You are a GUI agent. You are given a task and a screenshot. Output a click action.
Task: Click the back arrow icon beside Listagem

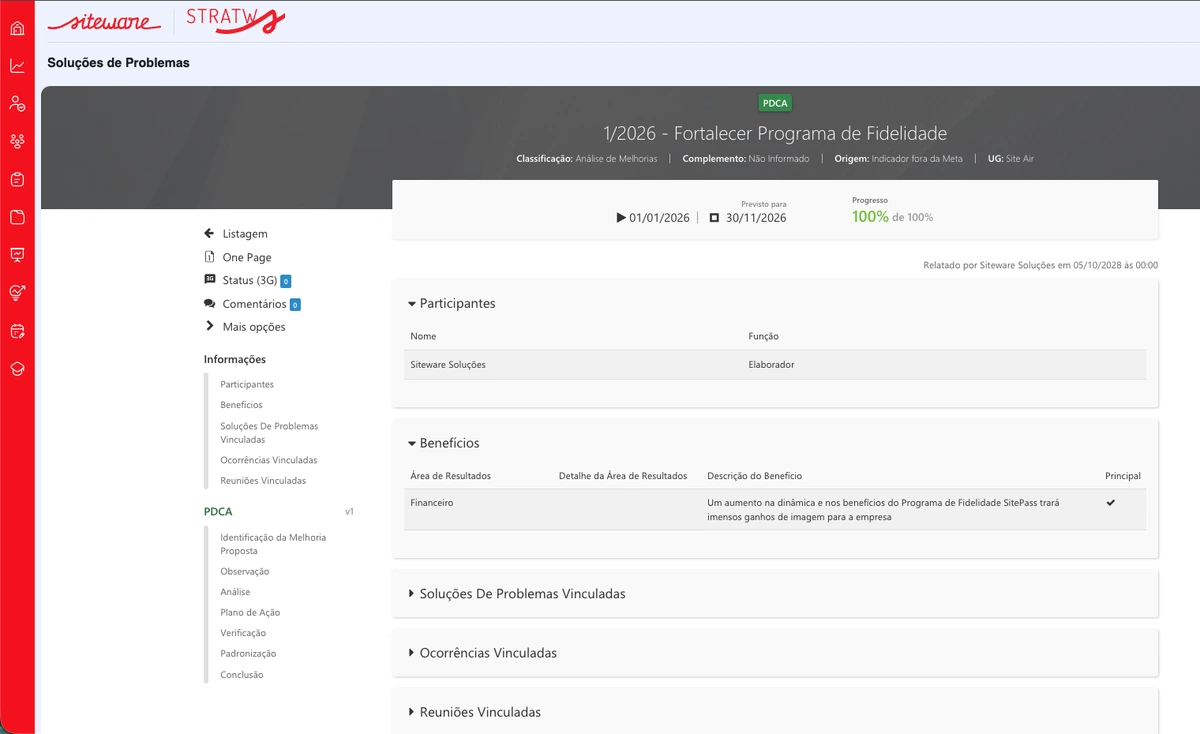(x=209, y=233)
